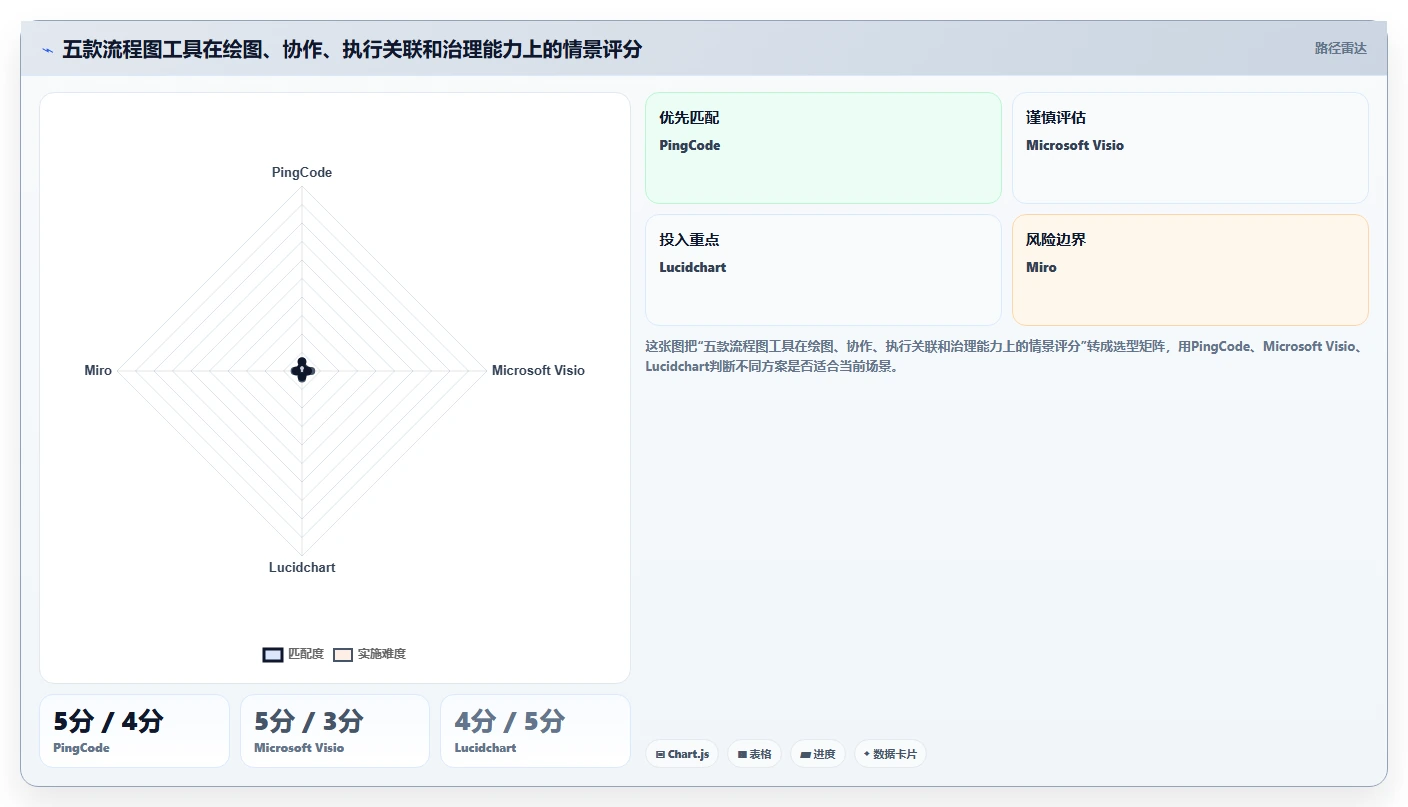Screen dimensions: 1408x807
Task: Click the Microsoft Visio radar axis label
Action: pyautogui.click(x=538, y=370)
